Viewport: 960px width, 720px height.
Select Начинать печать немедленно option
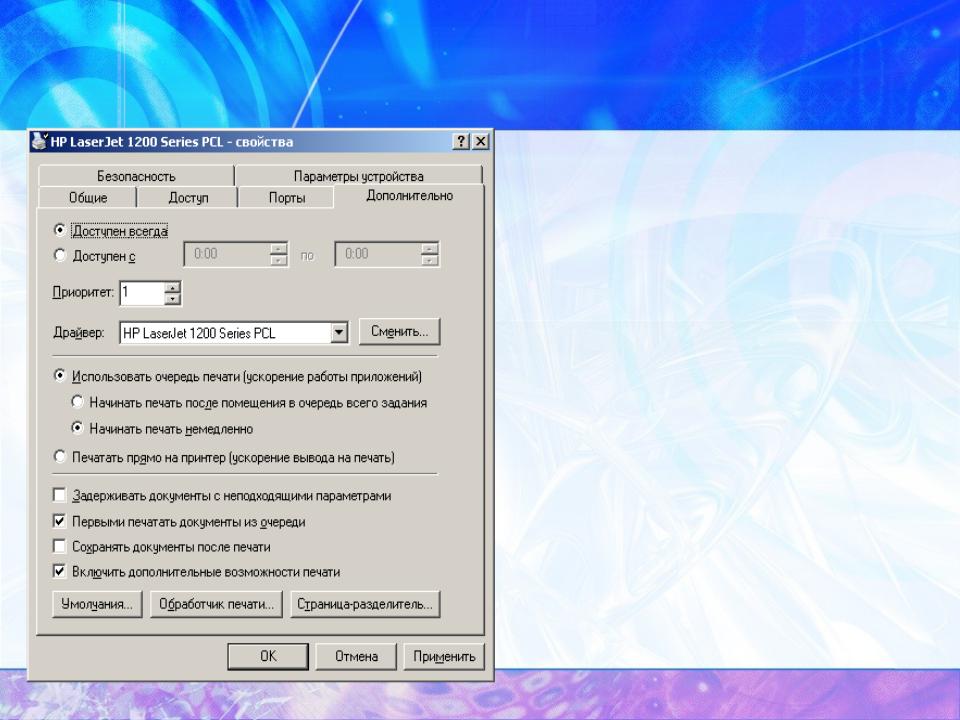click(77, 428)
